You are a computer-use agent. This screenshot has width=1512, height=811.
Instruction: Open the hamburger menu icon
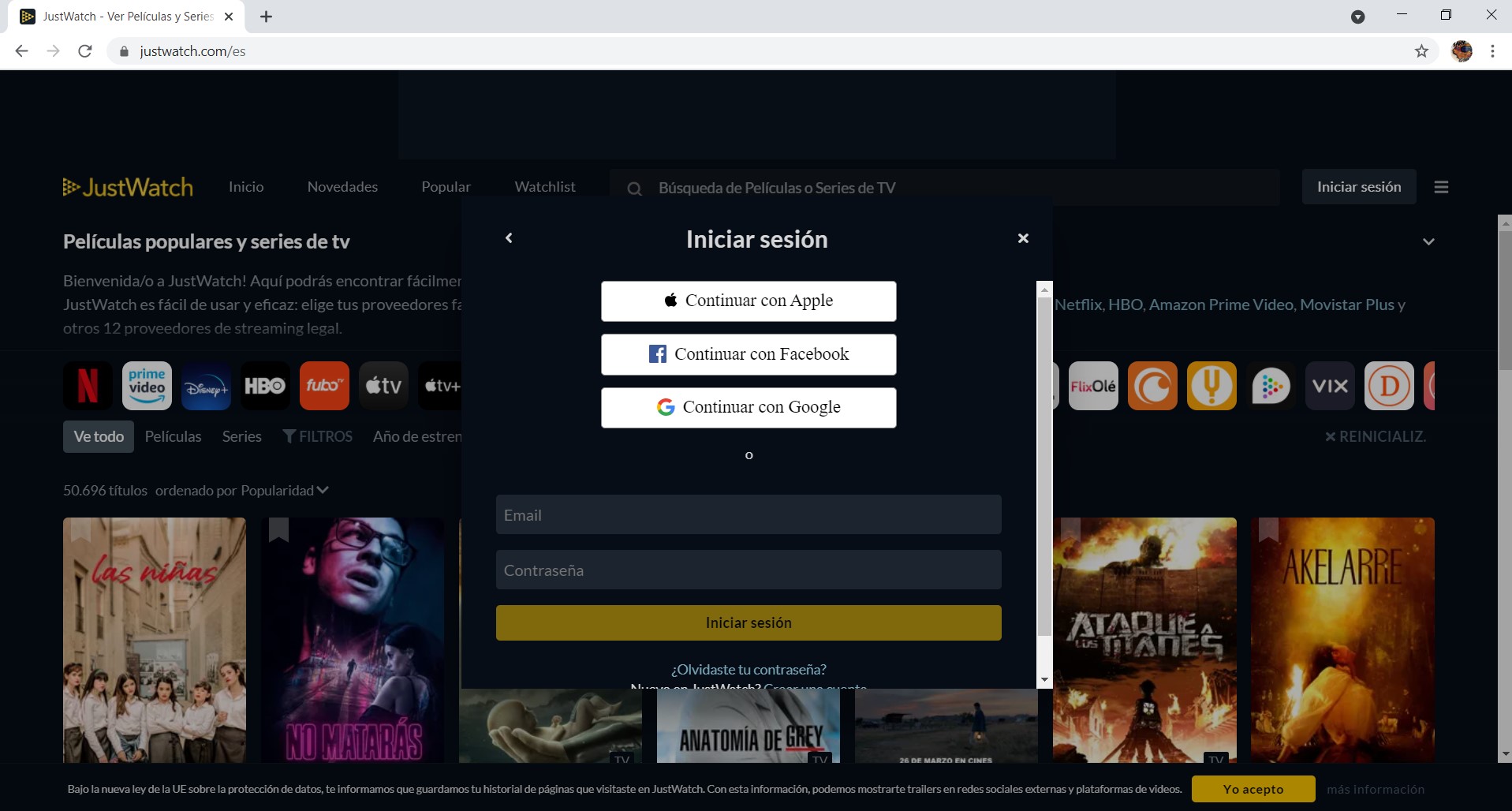[1441, 187]
